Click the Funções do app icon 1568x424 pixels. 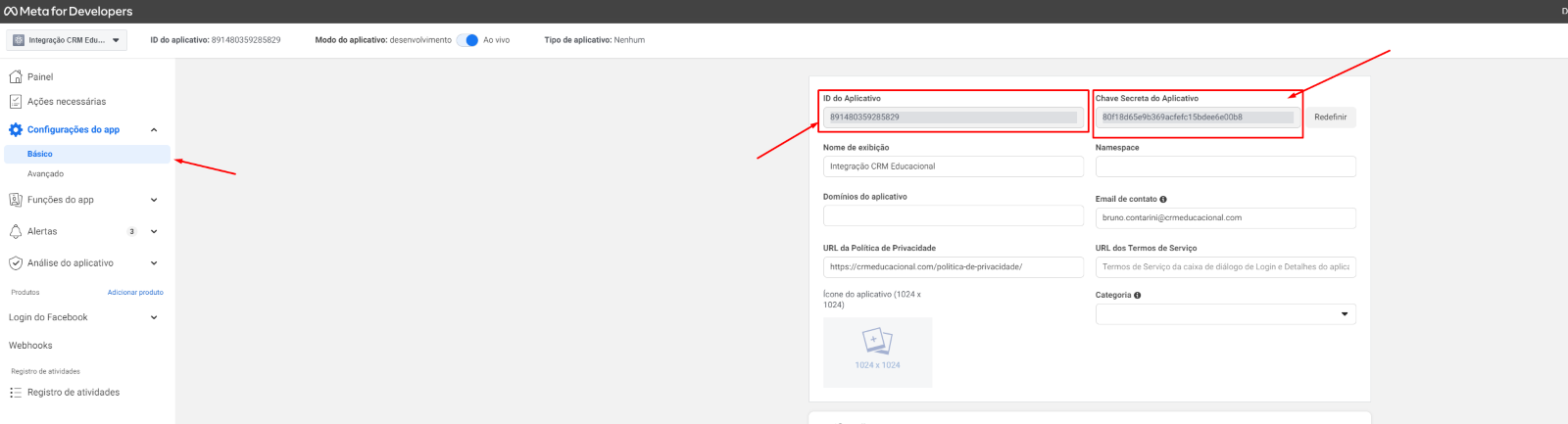point(16,200)
